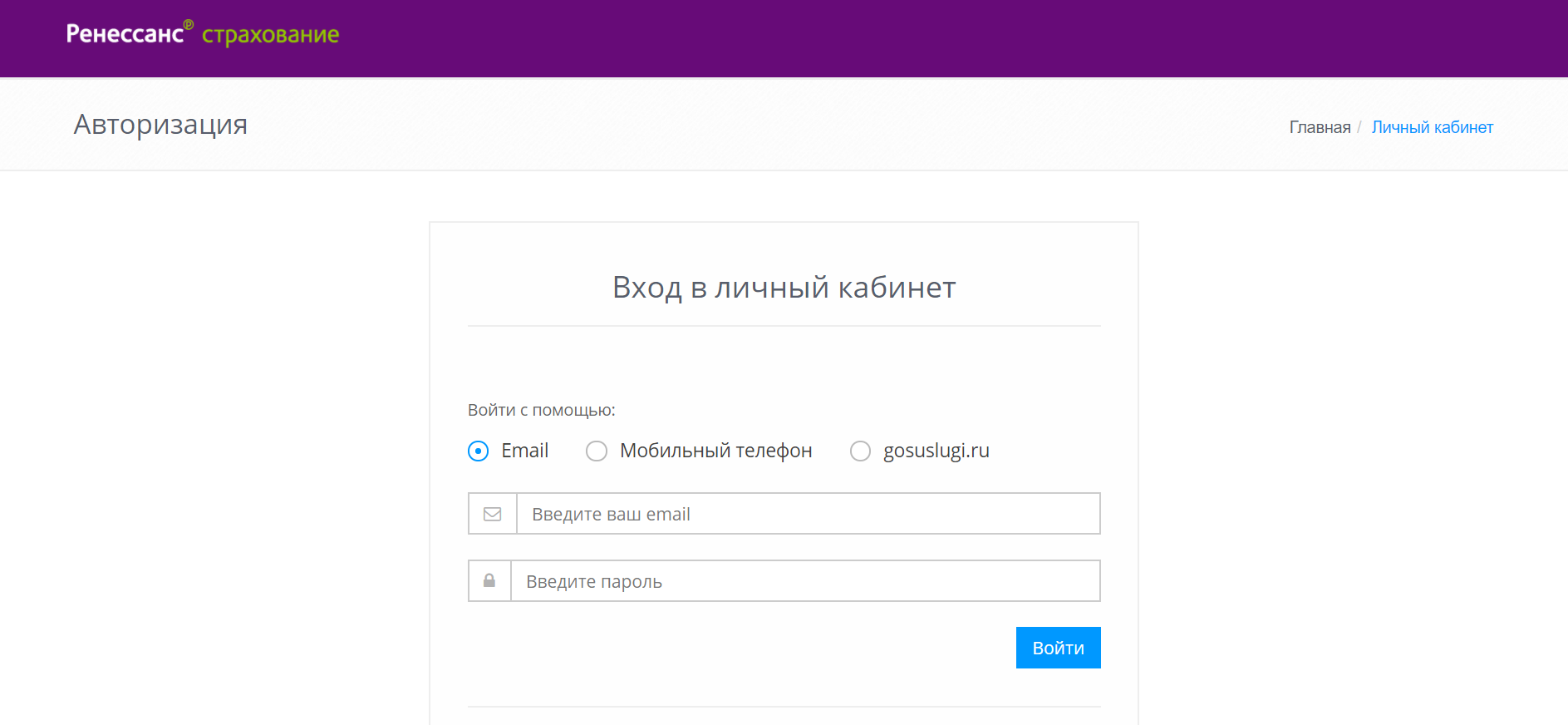1568x725 pixels.
Task: Click the envelope icon beside the email field
Action: pyautogui.click(x=493, y=514)
